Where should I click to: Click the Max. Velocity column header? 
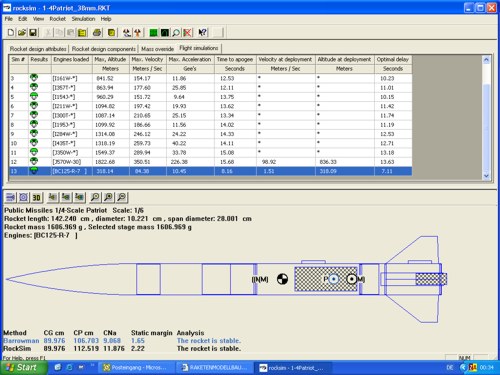click(x=147, y=59)
